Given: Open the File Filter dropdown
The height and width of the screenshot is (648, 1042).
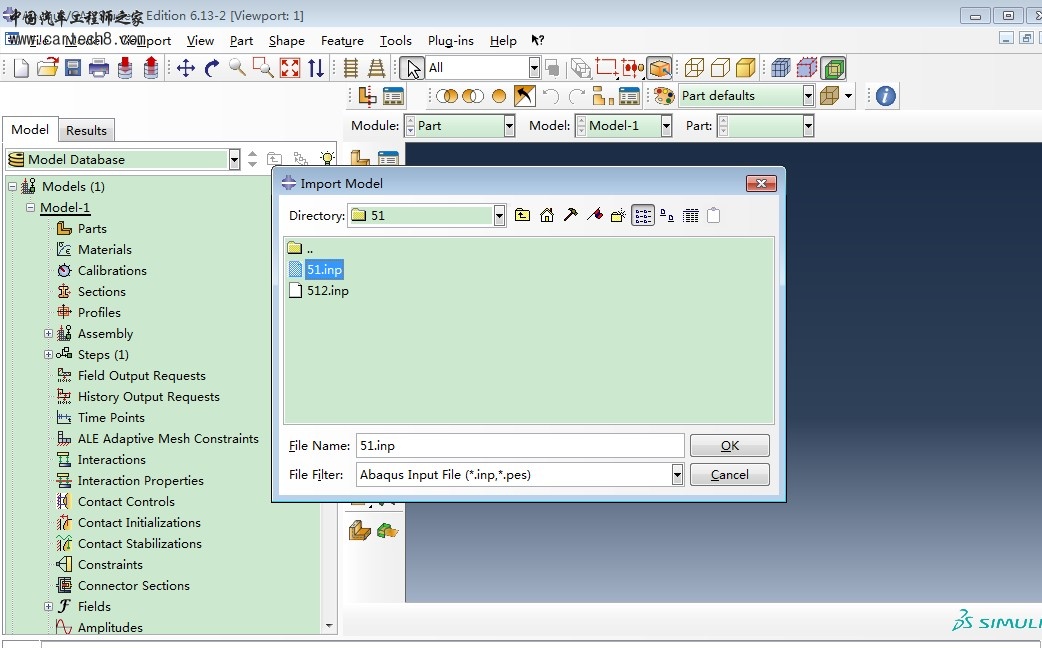Looking at the screenshot, I should click(x=677, y=474).
